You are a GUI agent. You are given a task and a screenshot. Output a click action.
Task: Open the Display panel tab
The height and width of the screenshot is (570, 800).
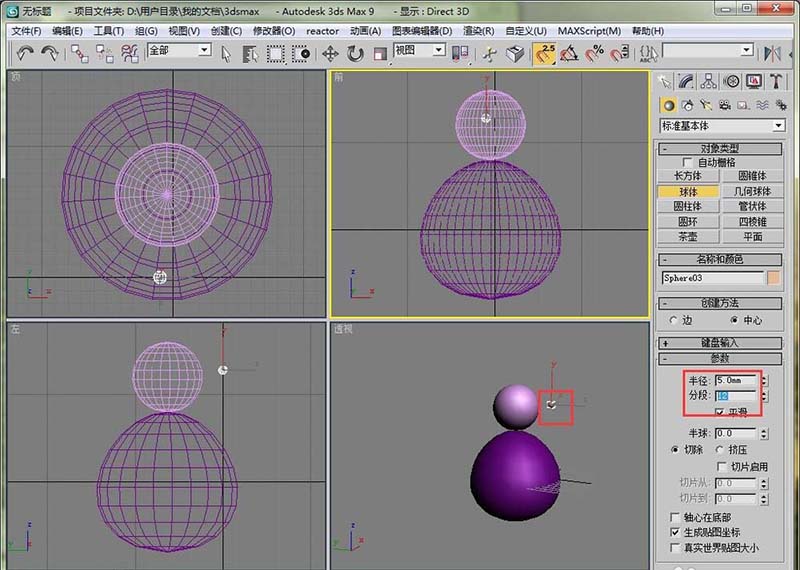point(754,81)
